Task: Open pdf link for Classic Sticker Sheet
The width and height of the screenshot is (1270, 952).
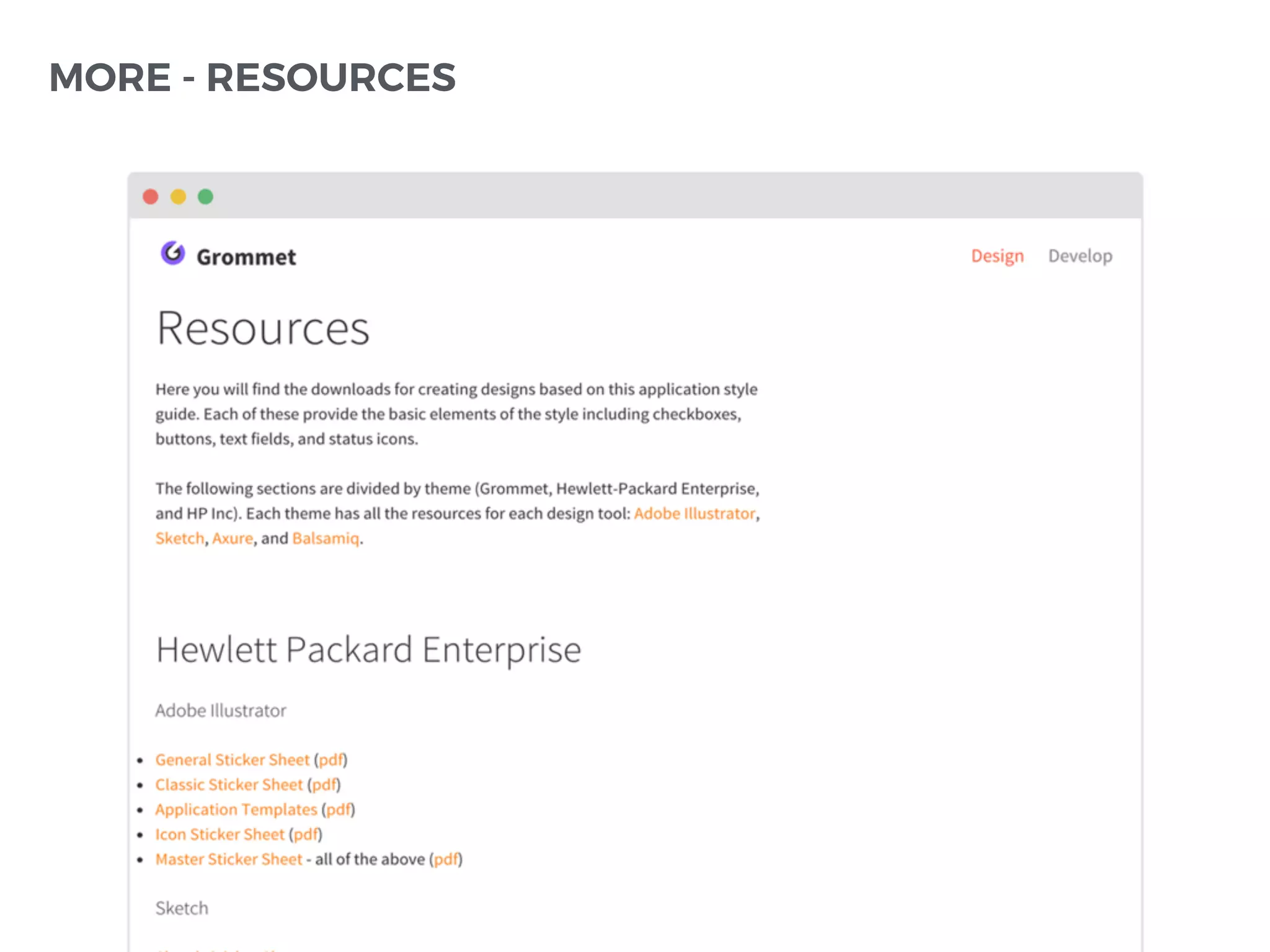Action: (x=324, y=785)
